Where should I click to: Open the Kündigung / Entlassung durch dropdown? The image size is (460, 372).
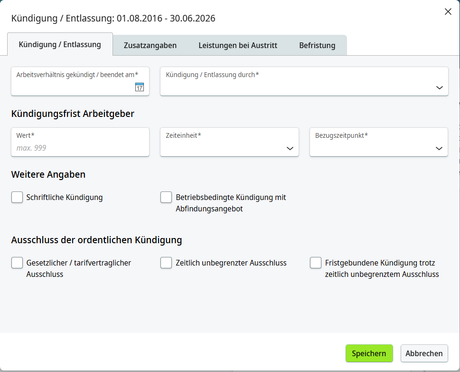coord(304,81)
